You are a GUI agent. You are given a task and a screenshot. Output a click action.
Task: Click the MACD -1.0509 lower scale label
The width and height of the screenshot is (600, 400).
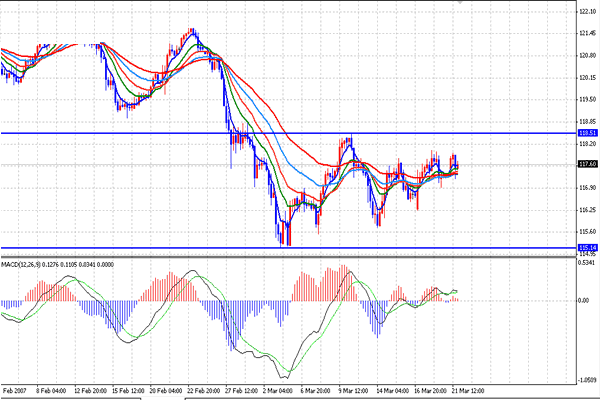pyautogui.click(x=587, y=379)
